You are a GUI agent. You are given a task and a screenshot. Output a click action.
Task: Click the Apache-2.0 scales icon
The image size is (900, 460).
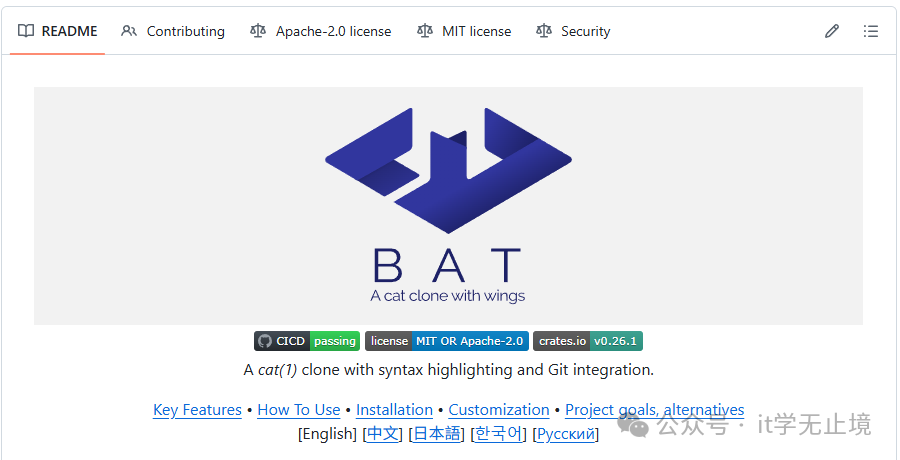coord(258,31)
